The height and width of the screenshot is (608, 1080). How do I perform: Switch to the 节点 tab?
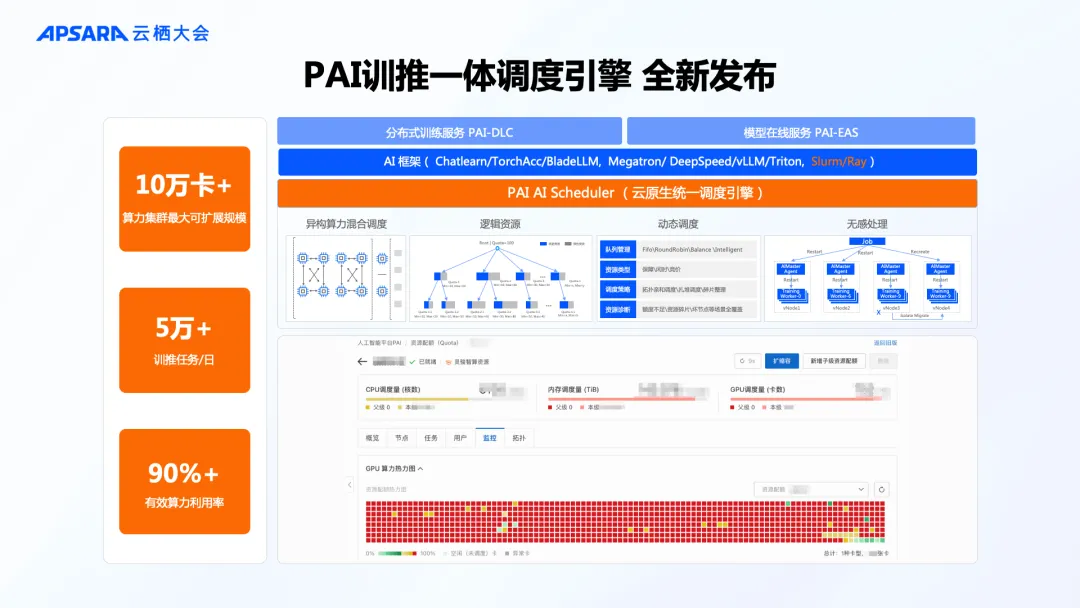(x=402, y=438)
